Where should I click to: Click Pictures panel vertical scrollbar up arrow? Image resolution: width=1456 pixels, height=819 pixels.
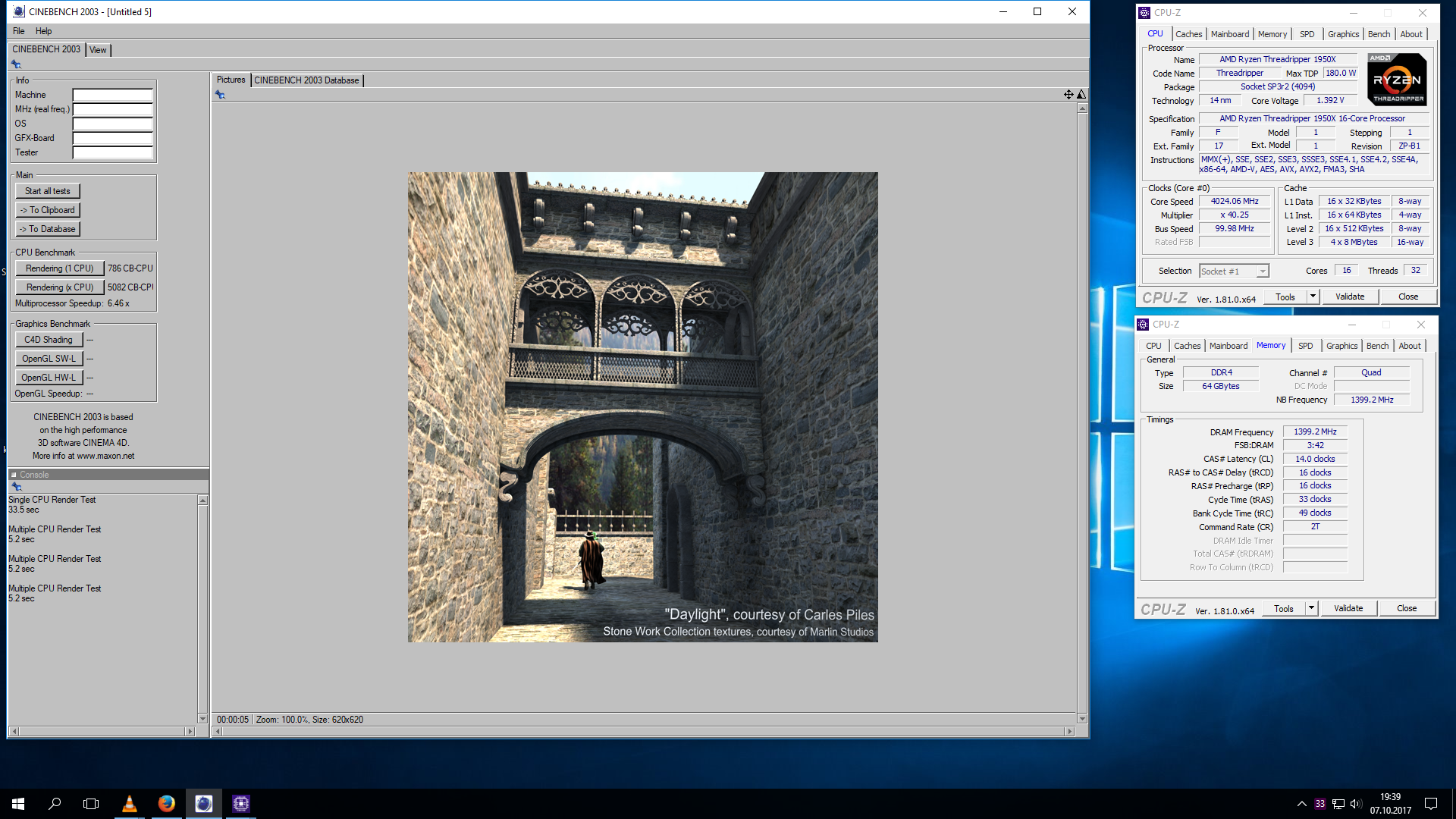[1082, 109]
